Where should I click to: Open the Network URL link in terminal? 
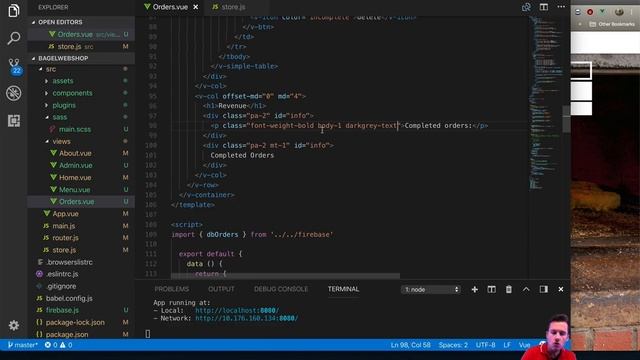[x=247, y=318]
